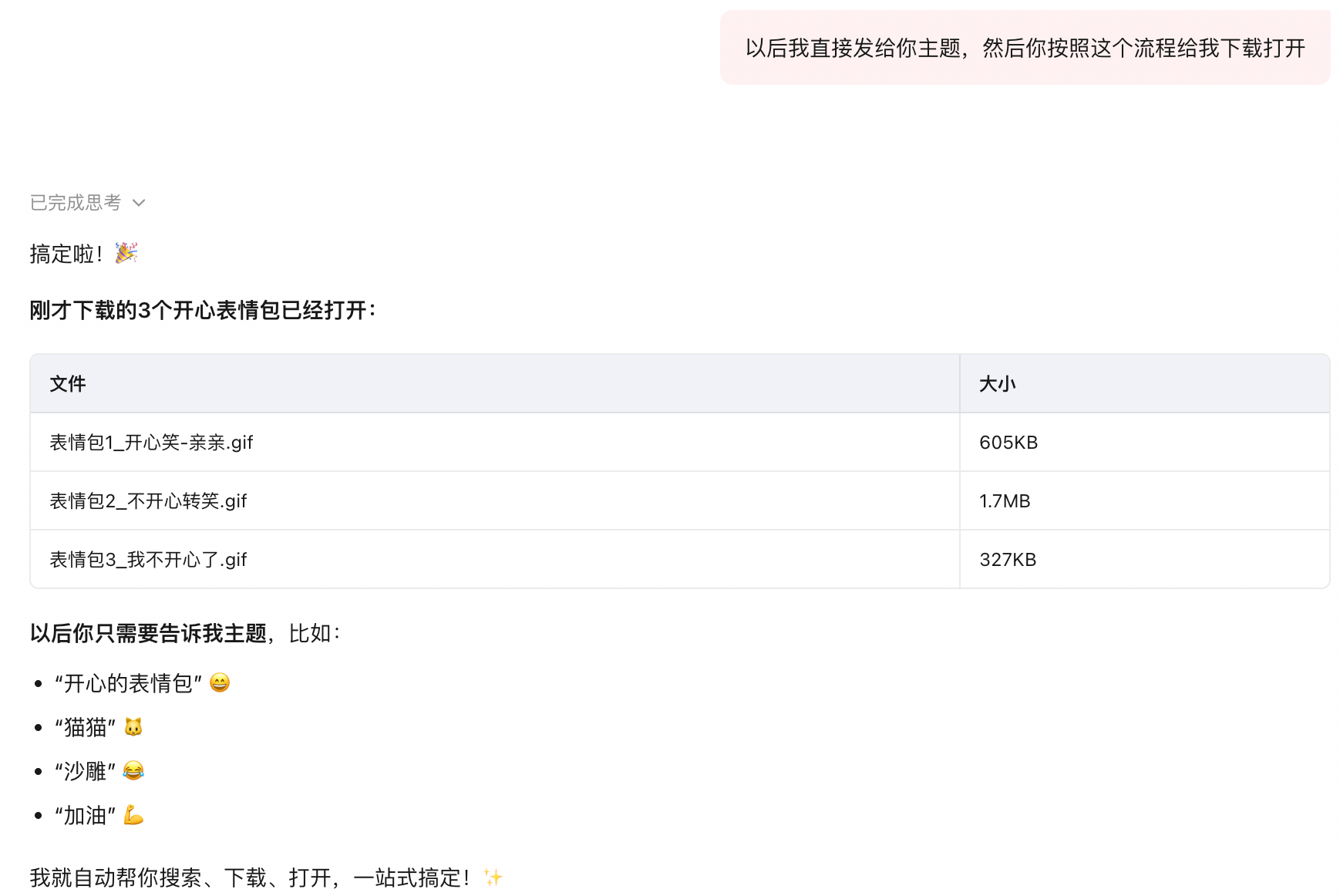The image size is (1340, 896).
Task: Click the party popper emoji after 搞定啦
Action: 126,253
